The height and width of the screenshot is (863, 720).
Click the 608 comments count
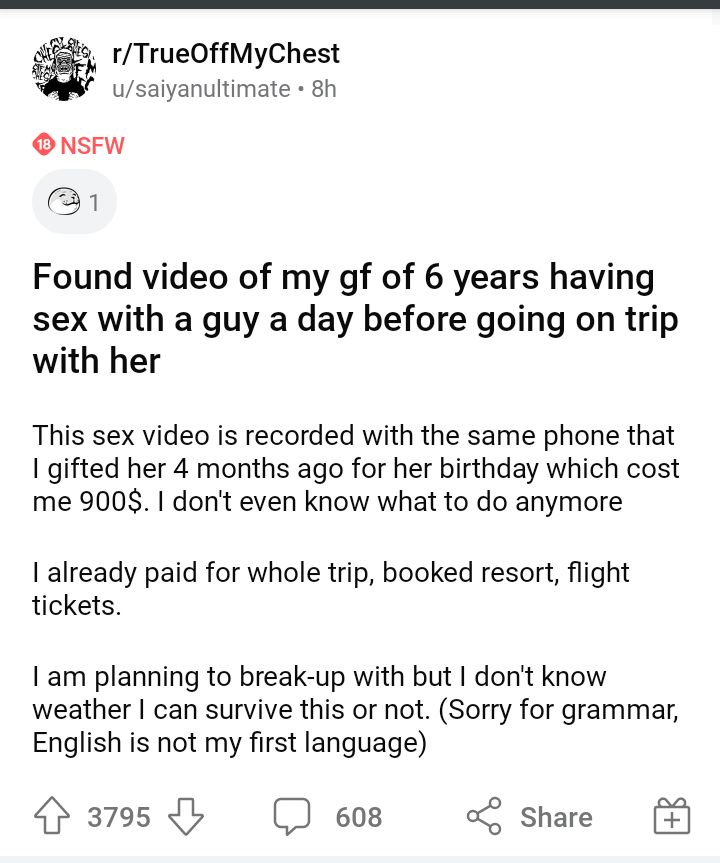(x=359, y=817)
